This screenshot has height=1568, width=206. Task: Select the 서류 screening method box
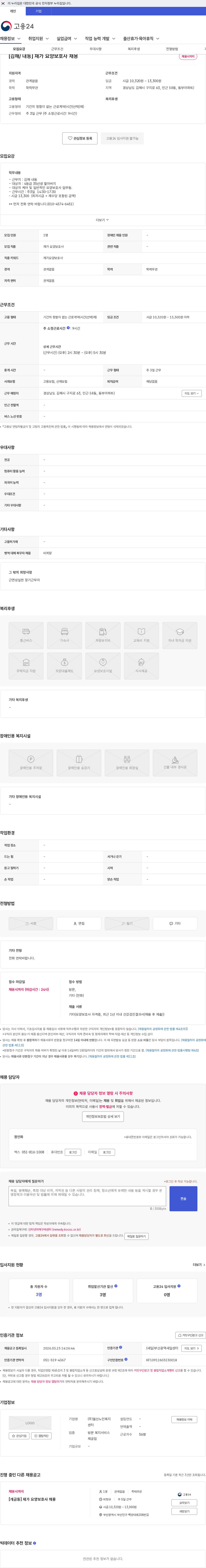pyautogui.click(x=31, y=923)
